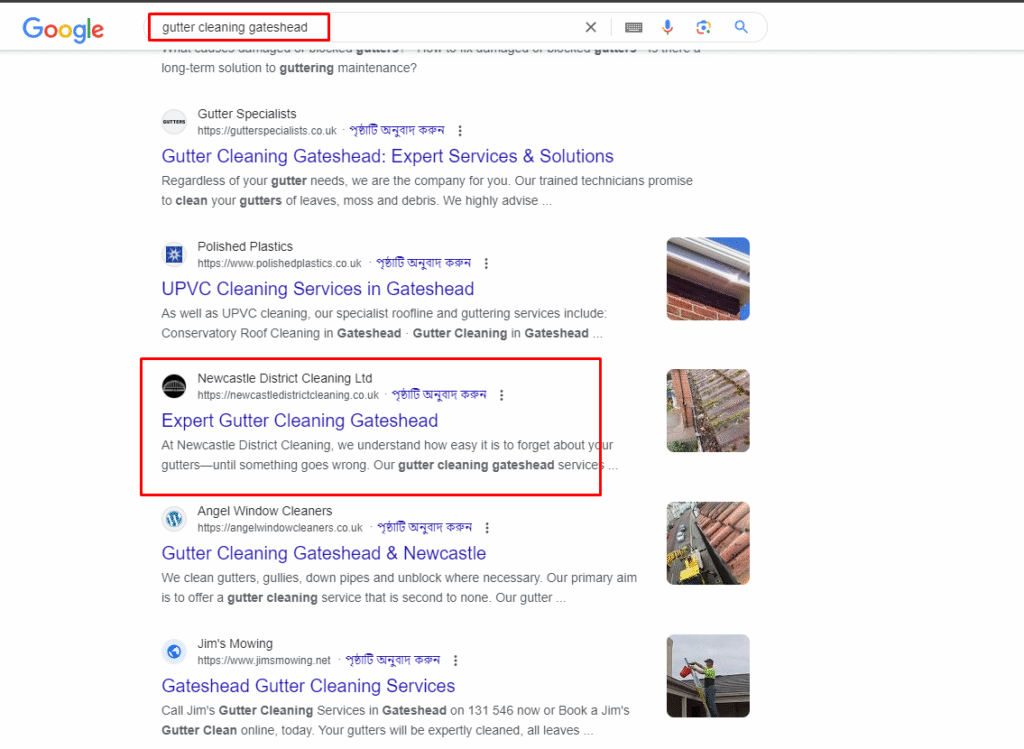The width and height of the screenshot is (1024, 749).
Task: Open more options for Angel Window Cleaners result
Action: (x=487, y=528)
